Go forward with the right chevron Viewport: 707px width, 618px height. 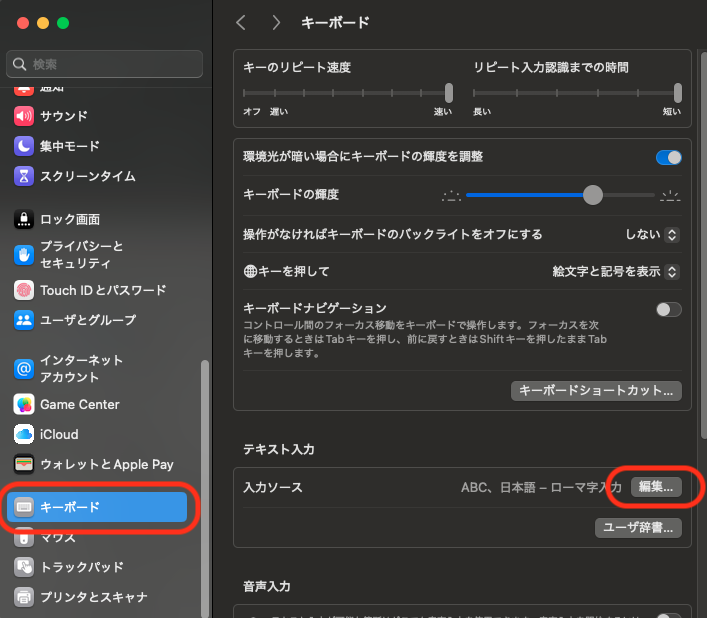[x=276, y=23]
